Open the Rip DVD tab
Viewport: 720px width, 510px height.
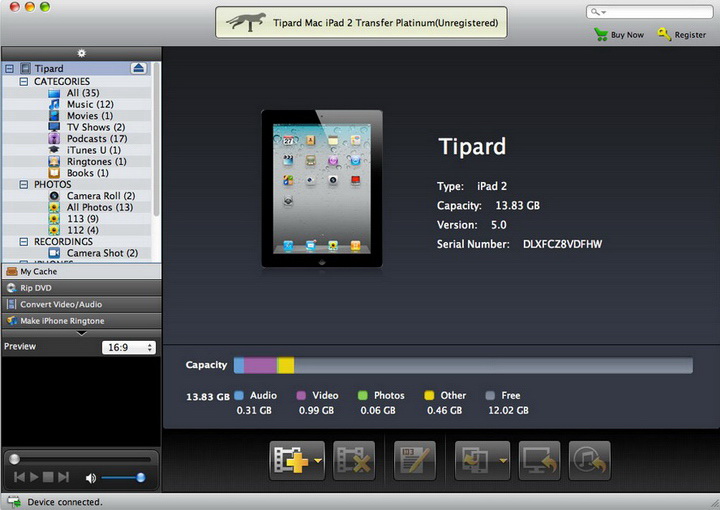(81, 288)
